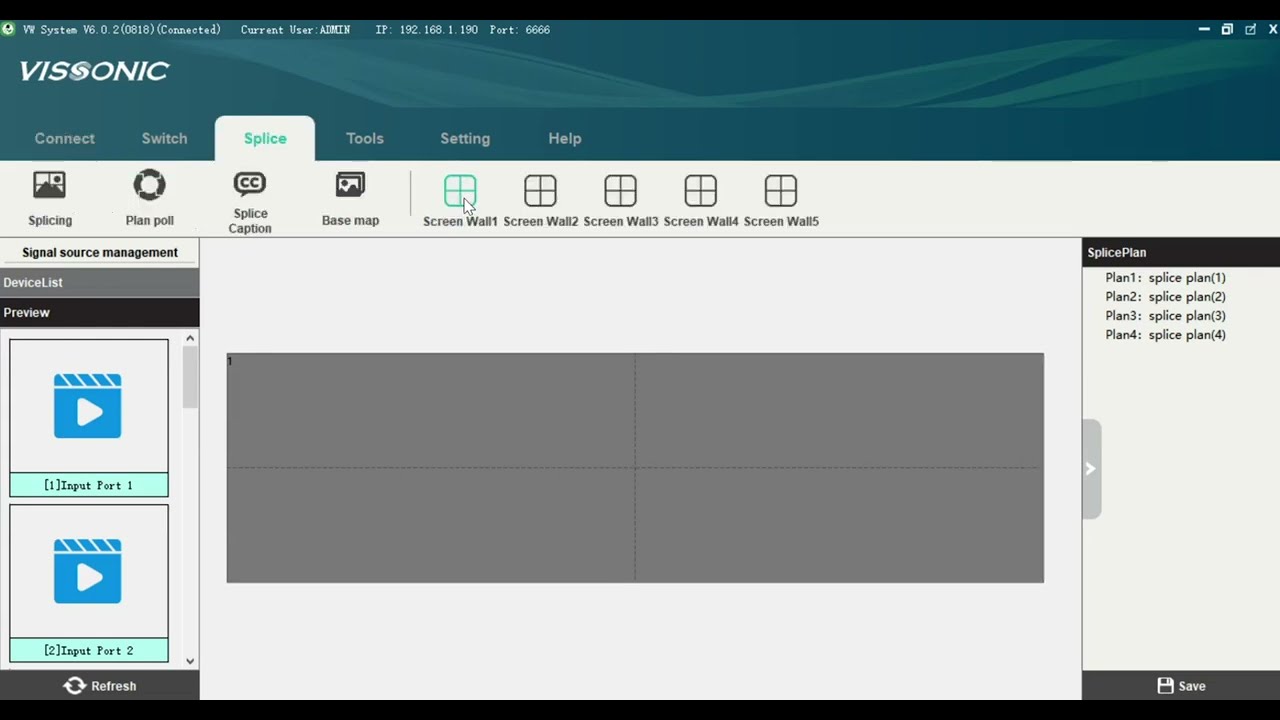This screenshot has height=720, width=1280.
Task: Click the preview list scroll down arrow
Action: click(190, 661)
